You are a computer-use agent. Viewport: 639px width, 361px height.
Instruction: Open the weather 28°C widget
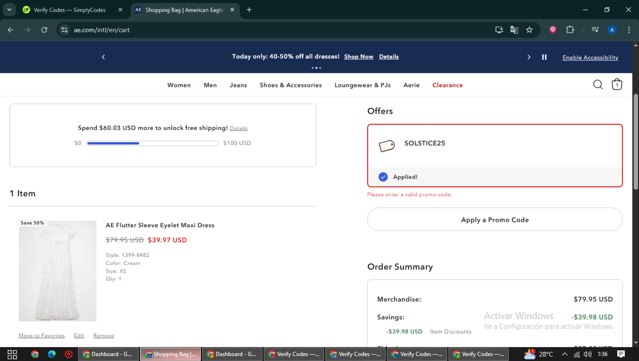(539, 354)
